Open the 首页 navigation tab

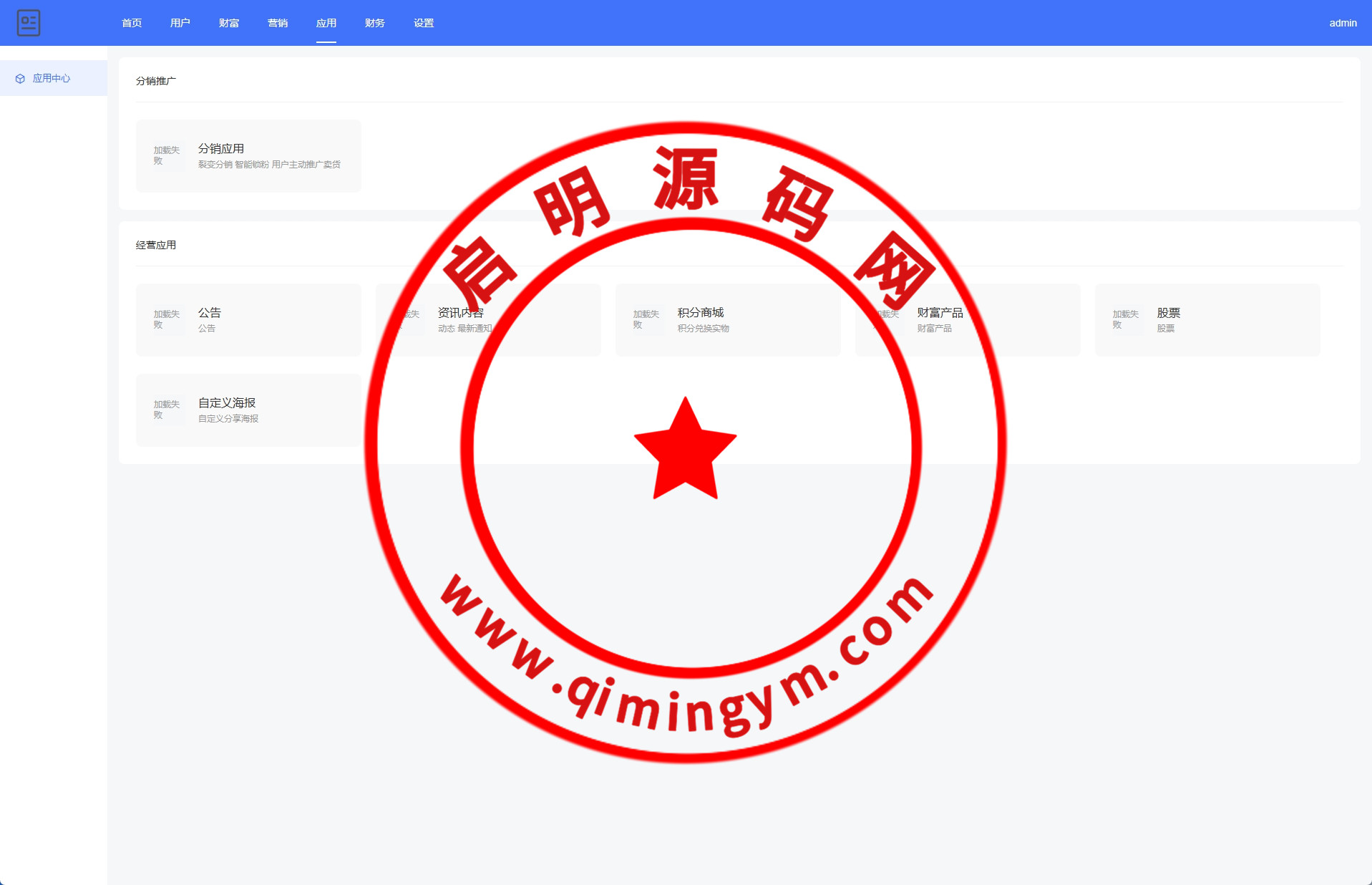click(132, 23)
